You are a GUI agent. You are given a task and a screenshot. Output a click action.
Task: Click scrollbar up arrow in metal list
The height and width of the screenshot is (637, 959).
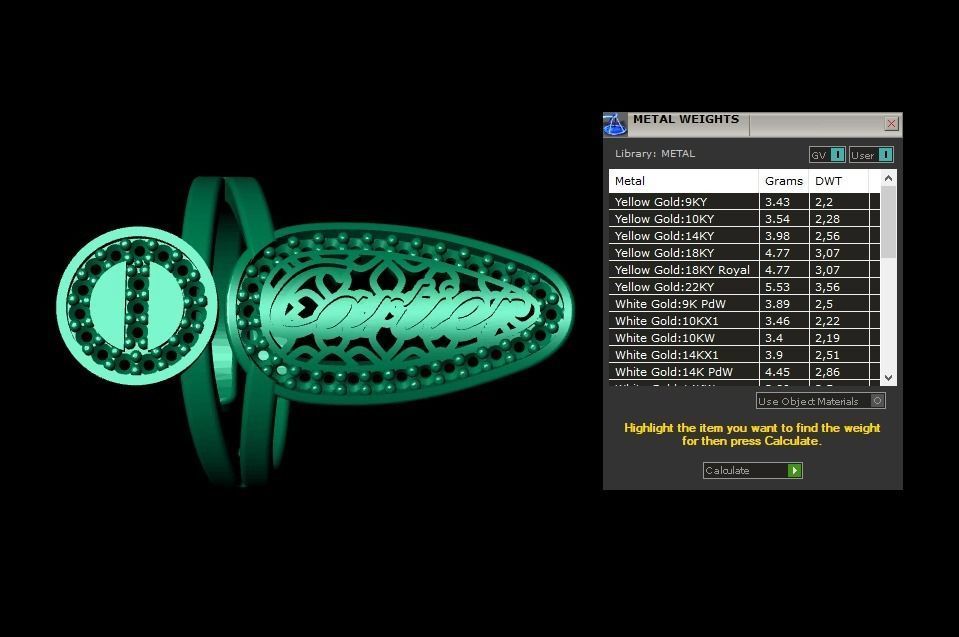click(889, 179)
